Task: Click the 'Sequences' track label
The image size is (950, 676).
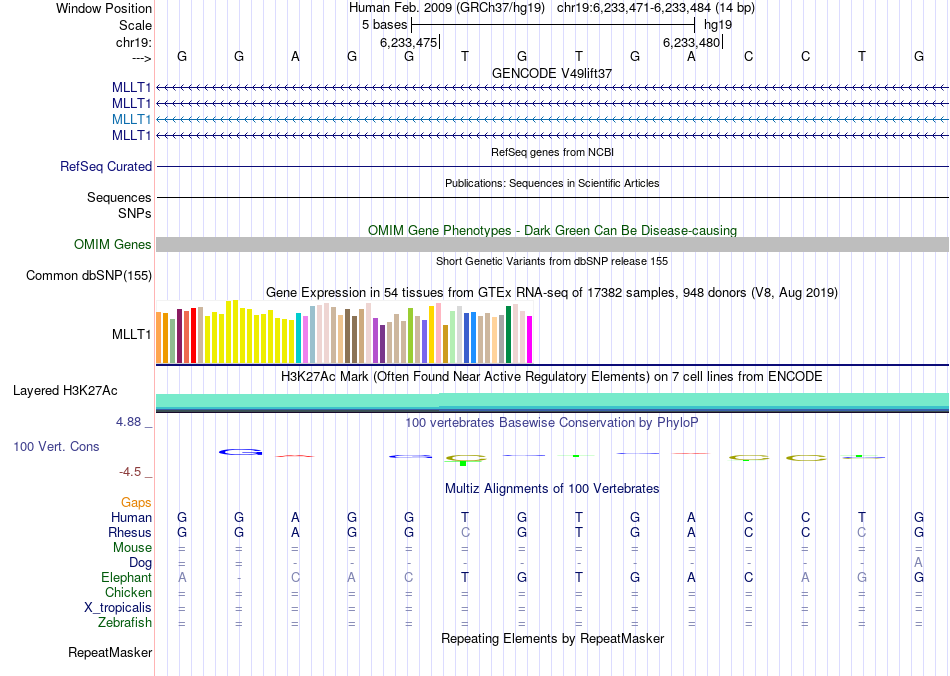Action: (119, 197)
